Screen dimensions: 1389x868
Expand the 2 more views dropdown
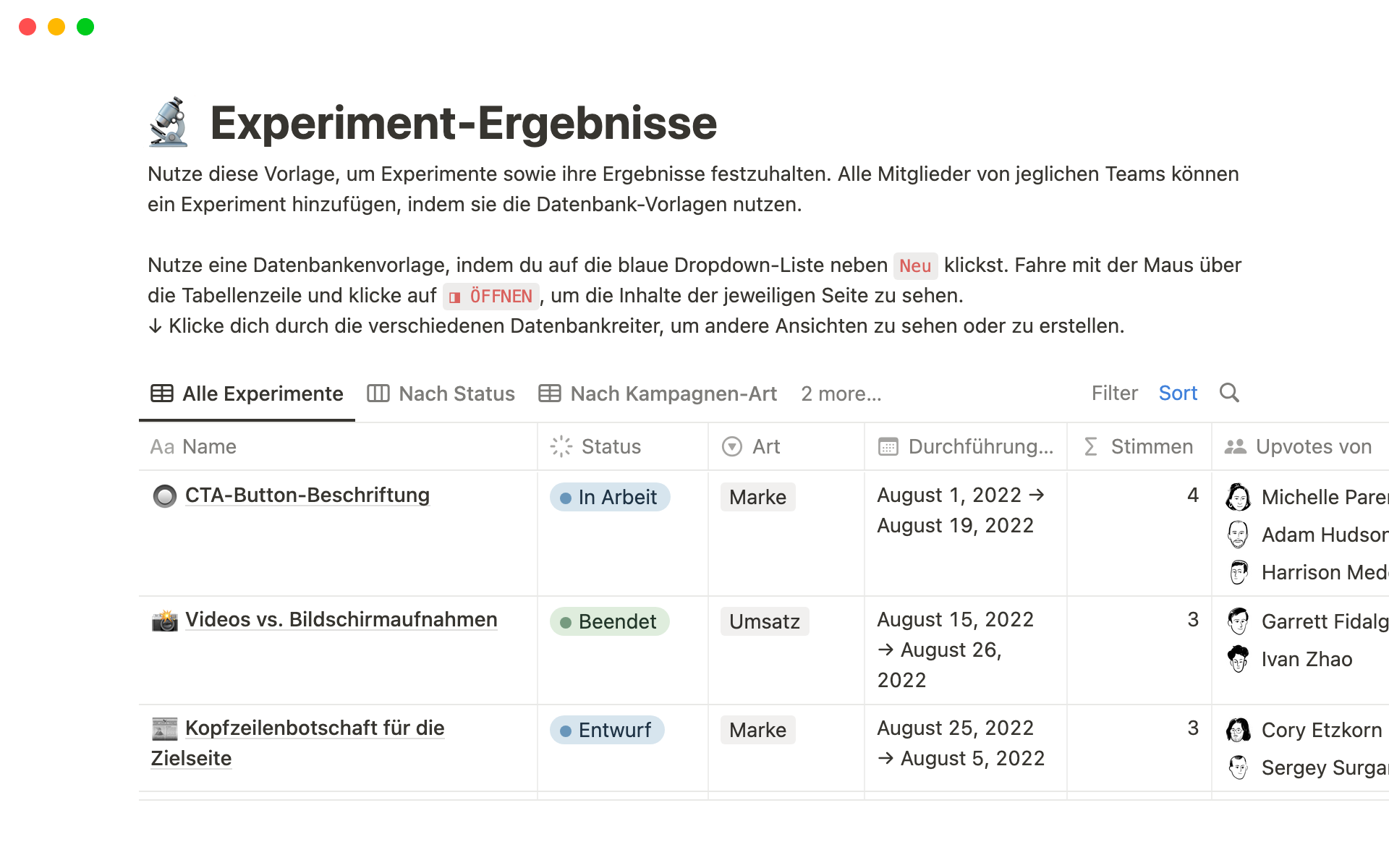841,393
